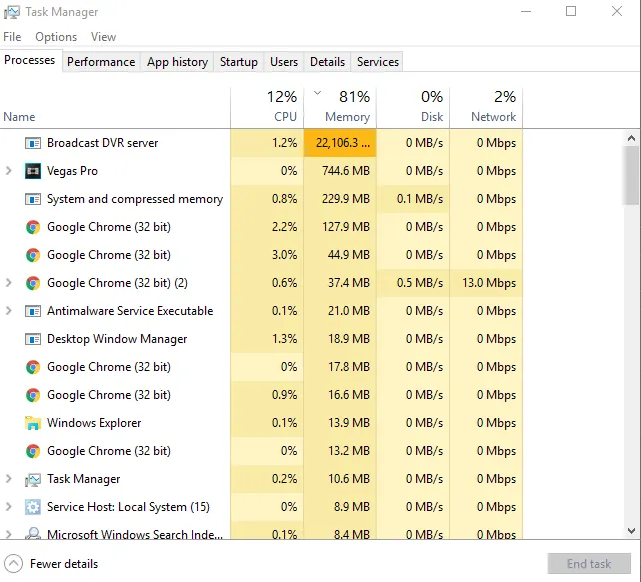Click the 21.0 MB memory value
The width and height of the screenshot is (641, 582).
pyautogui.click(x=349, y=311)
